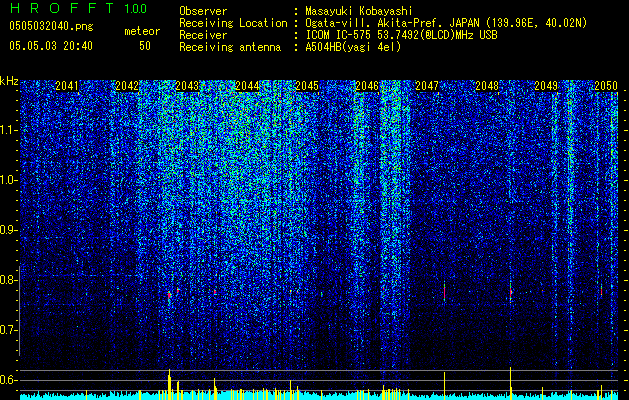Click the 0.9 kHz axis label

(9, 230)
